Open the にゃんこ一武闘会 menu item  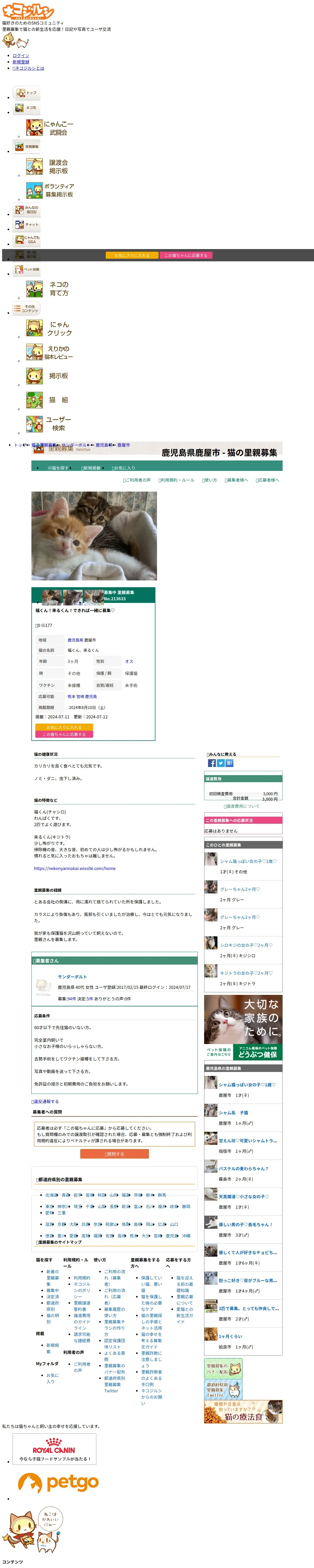[x=50, y=128]
